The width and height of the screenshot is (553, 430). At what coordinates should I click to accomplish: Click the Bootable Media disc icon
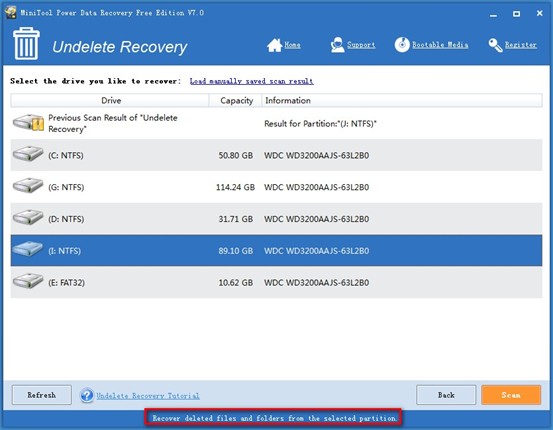[x=402, y=45]
